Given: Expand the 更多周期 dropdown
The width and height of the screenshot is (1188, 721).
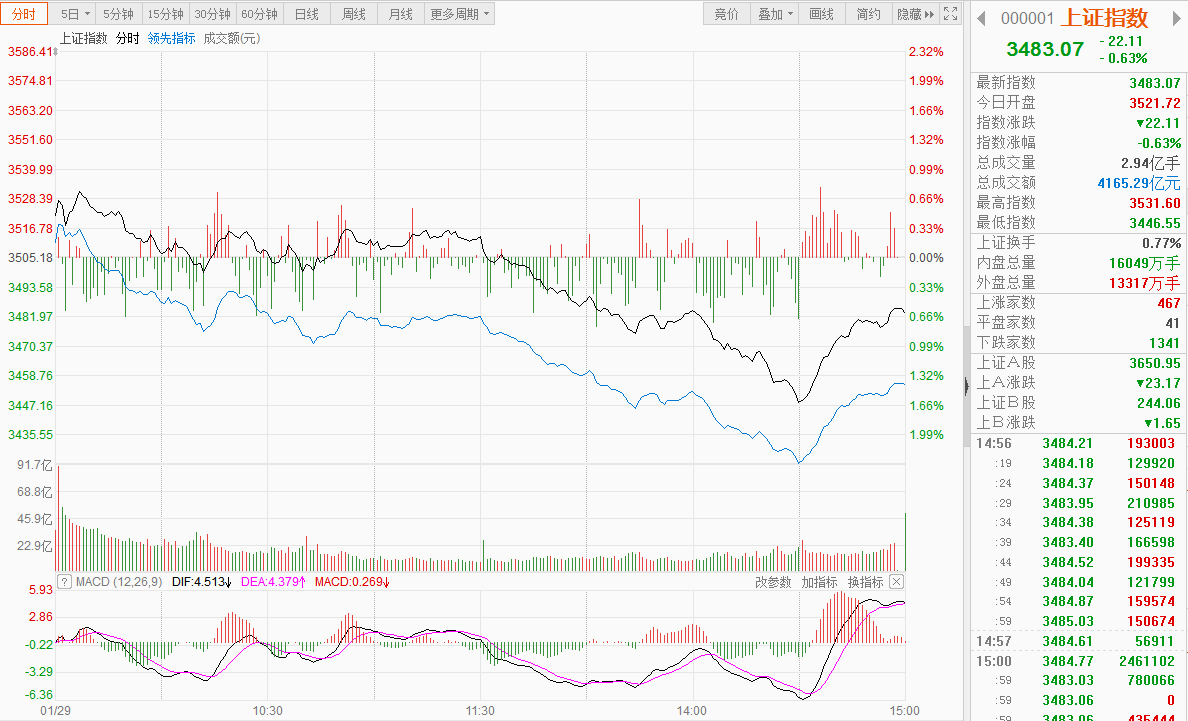Looking at the screenshot, I should click(x=459, y=14).
